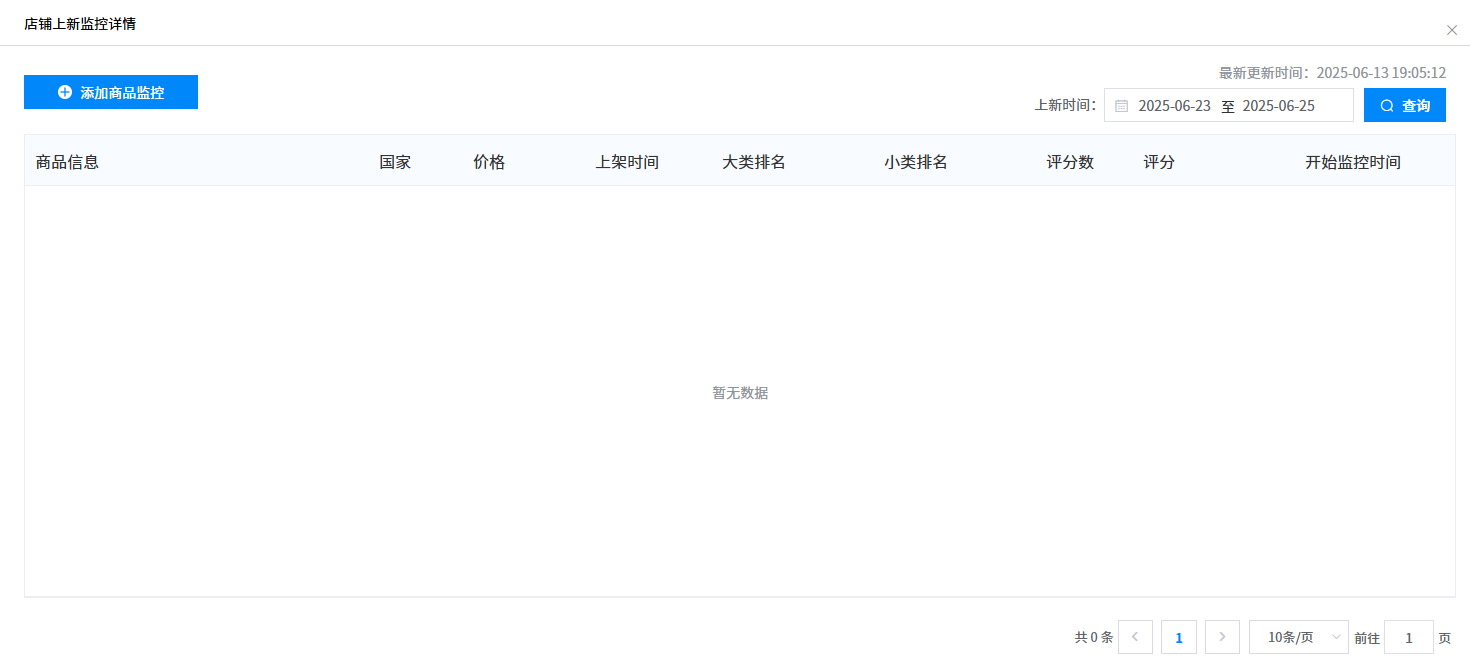Viewport: 1470px width, 666px height.
Task: Click the 评分数 column header
Action: click(x=1070, y=162)
